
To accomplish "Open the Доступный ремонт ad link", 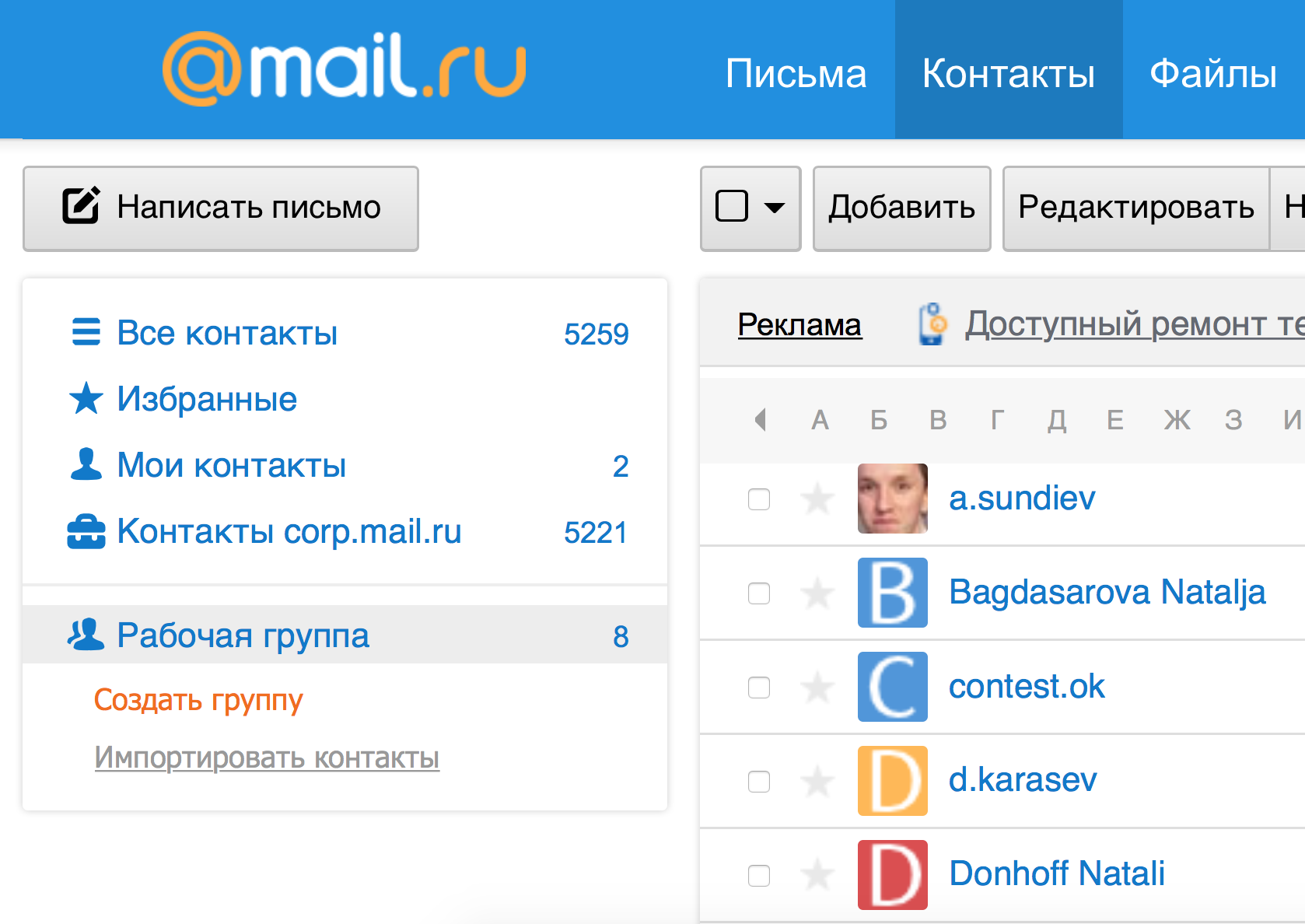I will pyautogui.click(x=1135, y=324).
